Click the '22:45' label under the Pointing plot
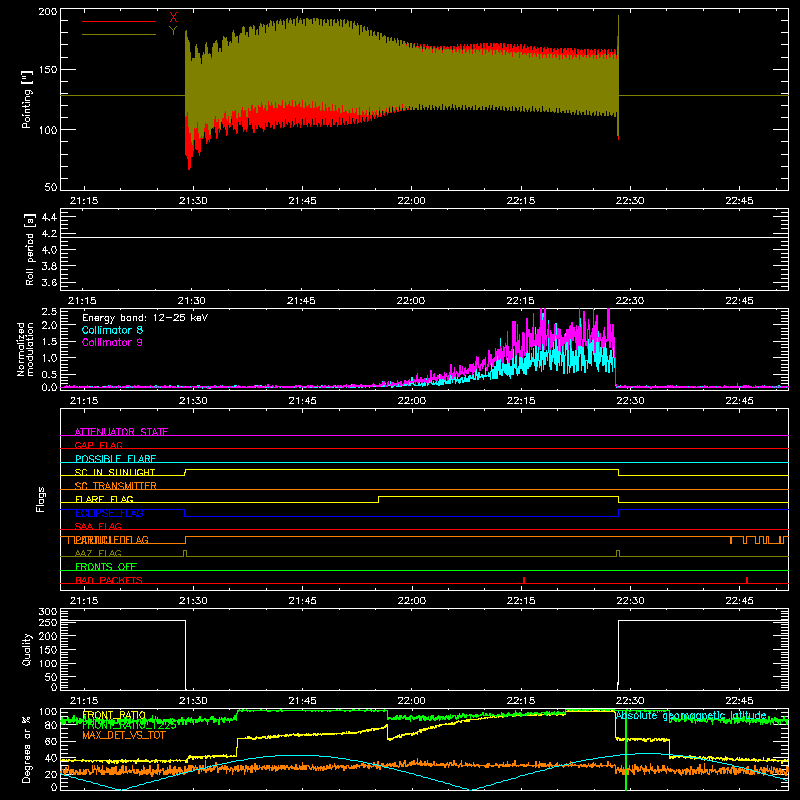 point(739,201)
